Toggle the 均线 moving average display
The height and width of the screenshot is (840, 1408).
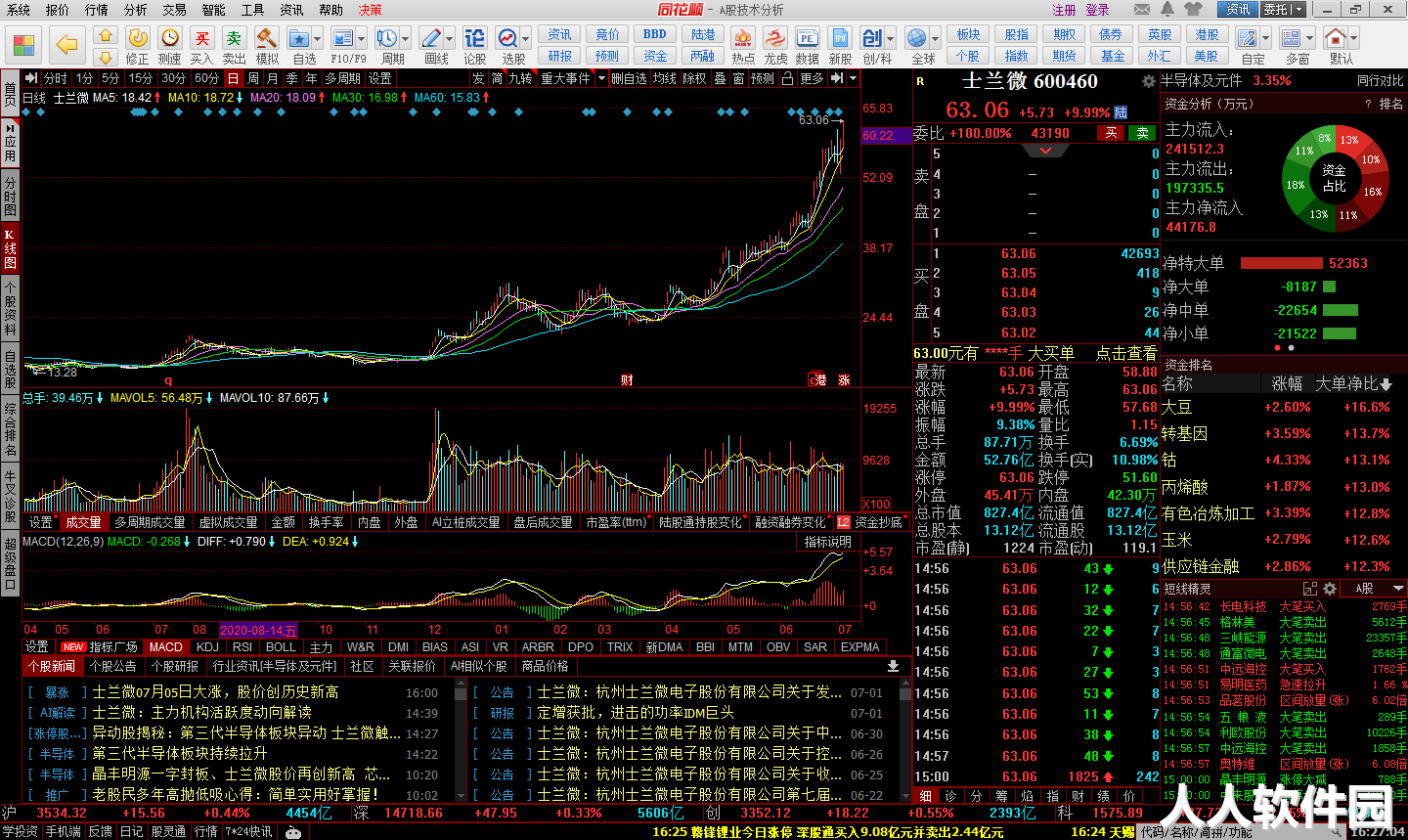[665, 78]
